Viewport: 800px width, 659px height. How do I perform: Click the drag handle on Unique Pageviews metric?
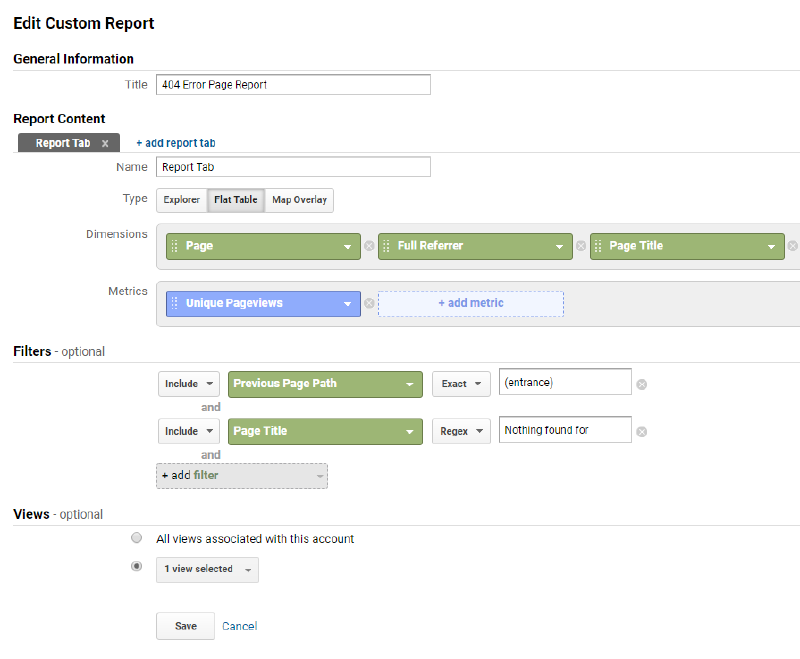[174, 303]
